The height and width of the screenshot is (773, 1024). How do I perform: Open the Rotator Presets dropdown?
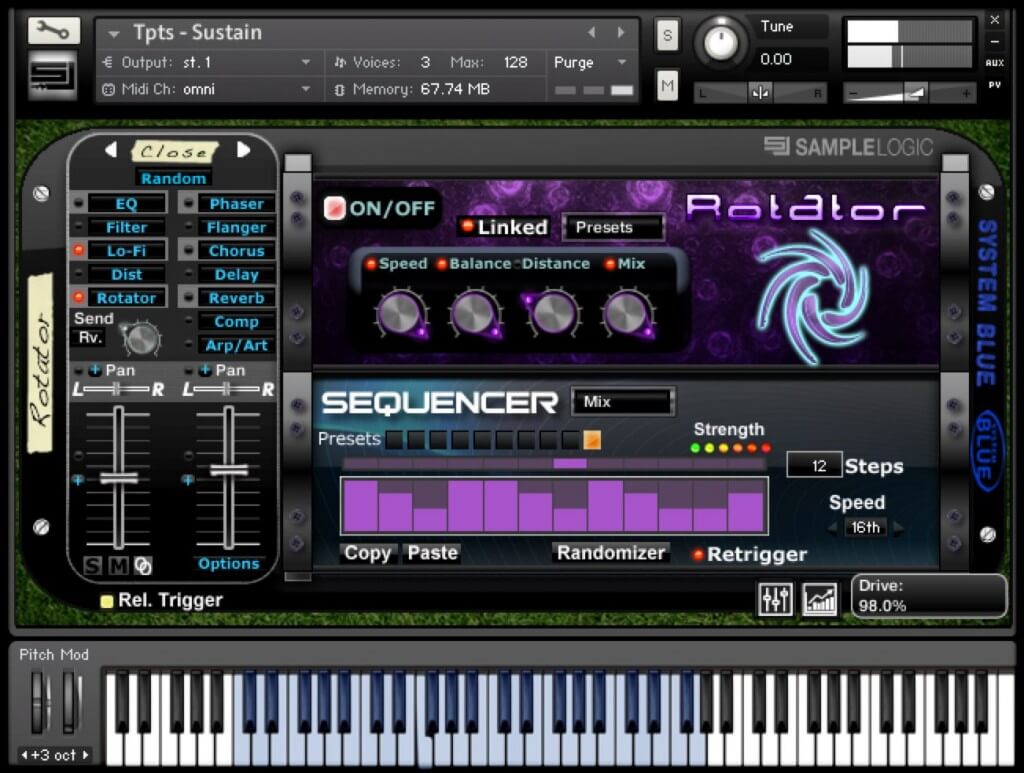(x=613, y=227)
